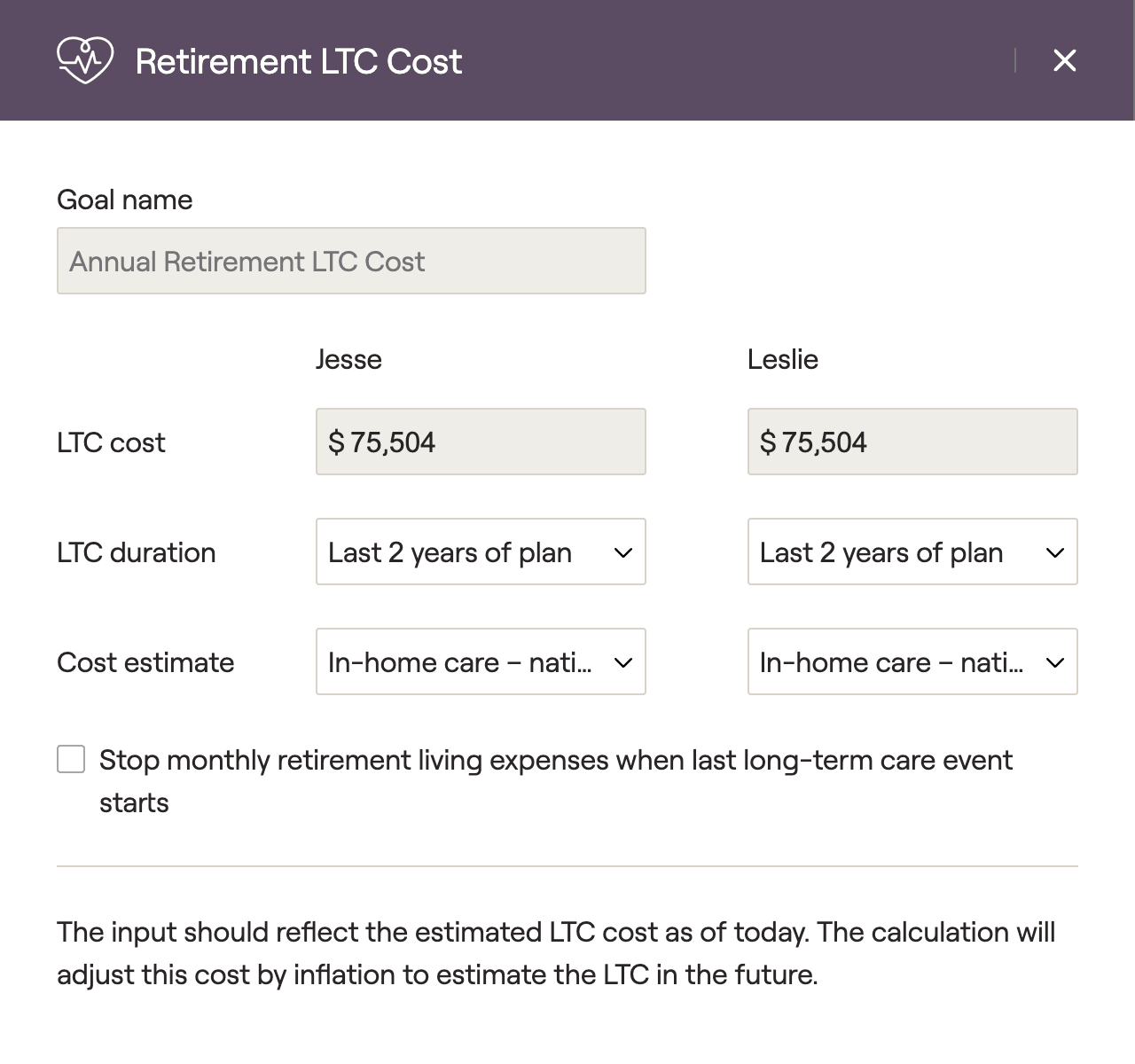Image resolution: width=1135 pixels, height=1064 pixels.
Task: Click the Leslie column header
Action: pyautogui.click(x=782, y=359)
